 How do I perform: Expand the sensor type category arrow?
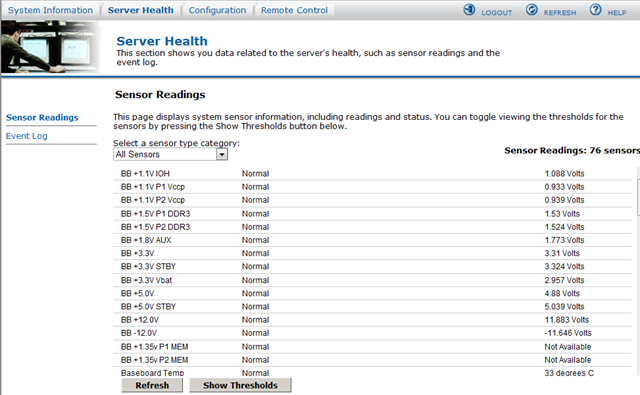[x=222, y=155]
